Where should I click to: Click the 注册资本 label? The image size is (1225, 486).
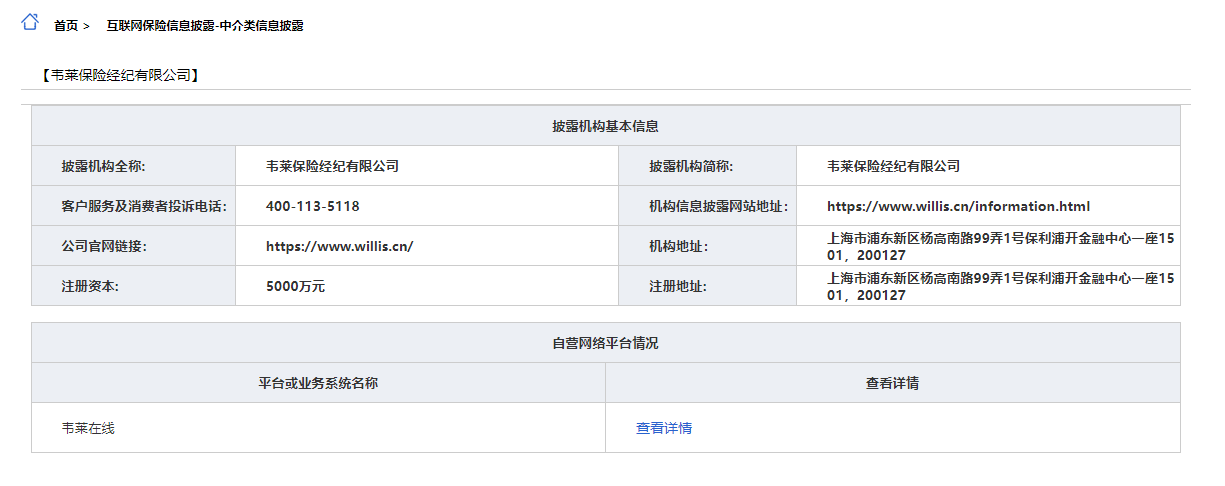[90, 286]
